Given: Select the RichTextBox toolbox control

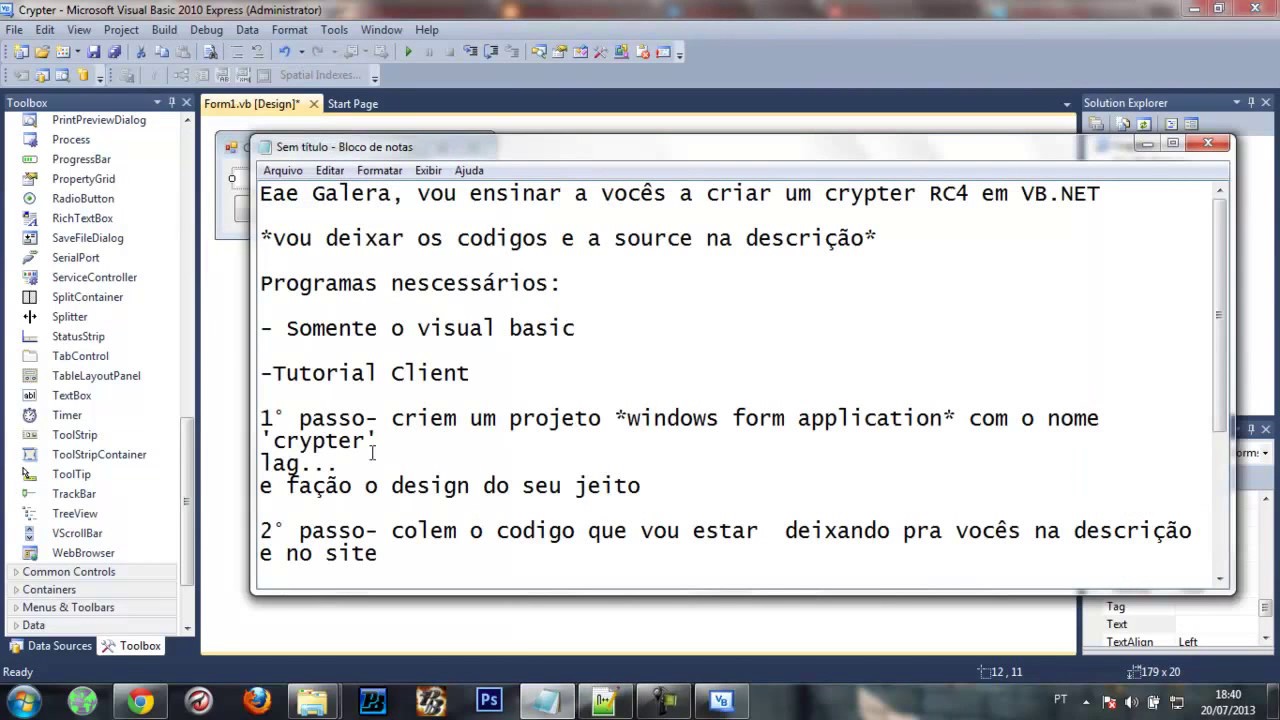Looking at the screenshot, I should point(82,218).
